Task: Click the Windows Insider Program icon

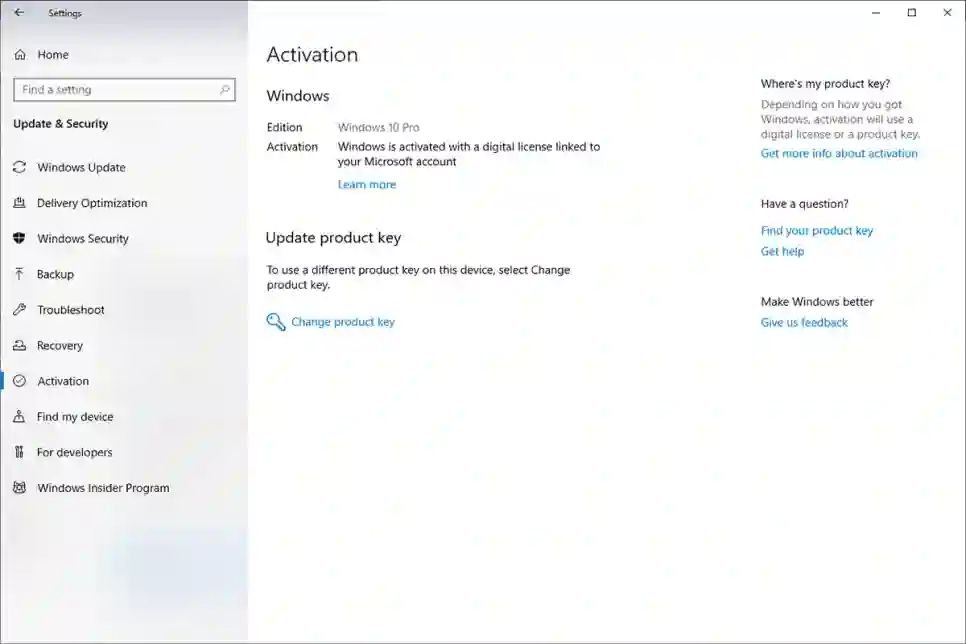Action: [x=20, y=487]
